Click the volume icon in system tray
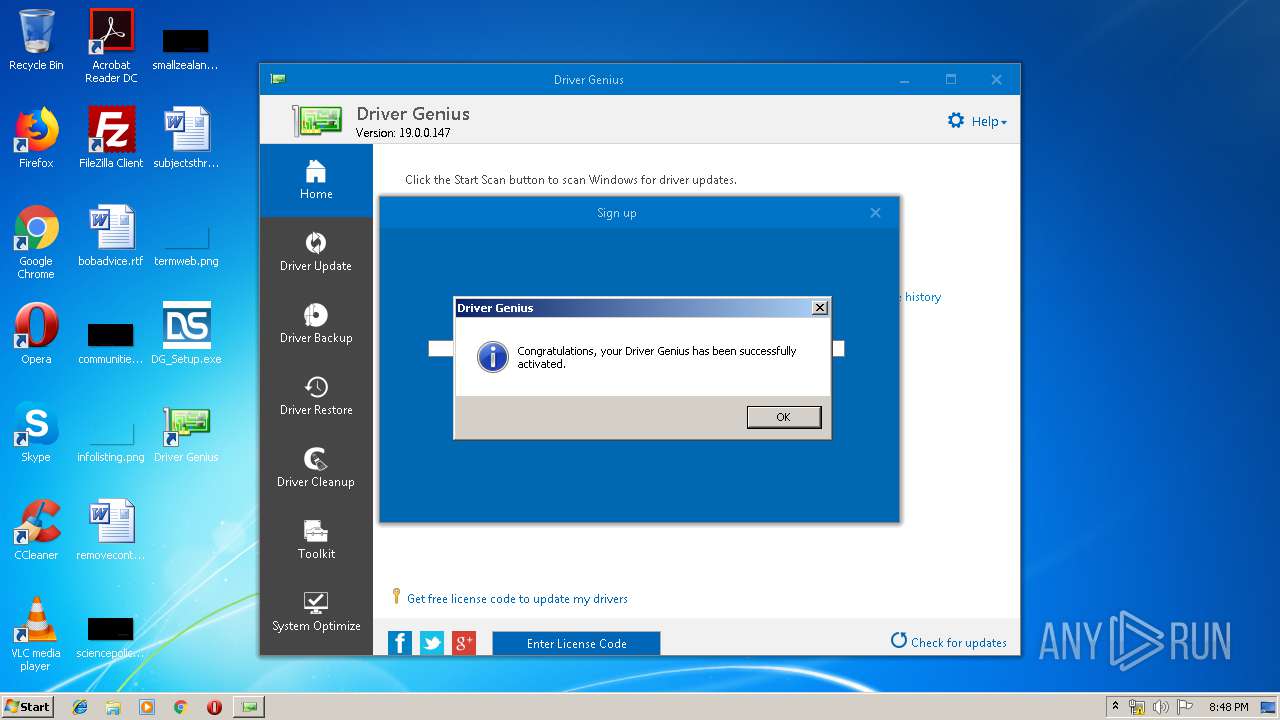 (x=1161, y=707)
